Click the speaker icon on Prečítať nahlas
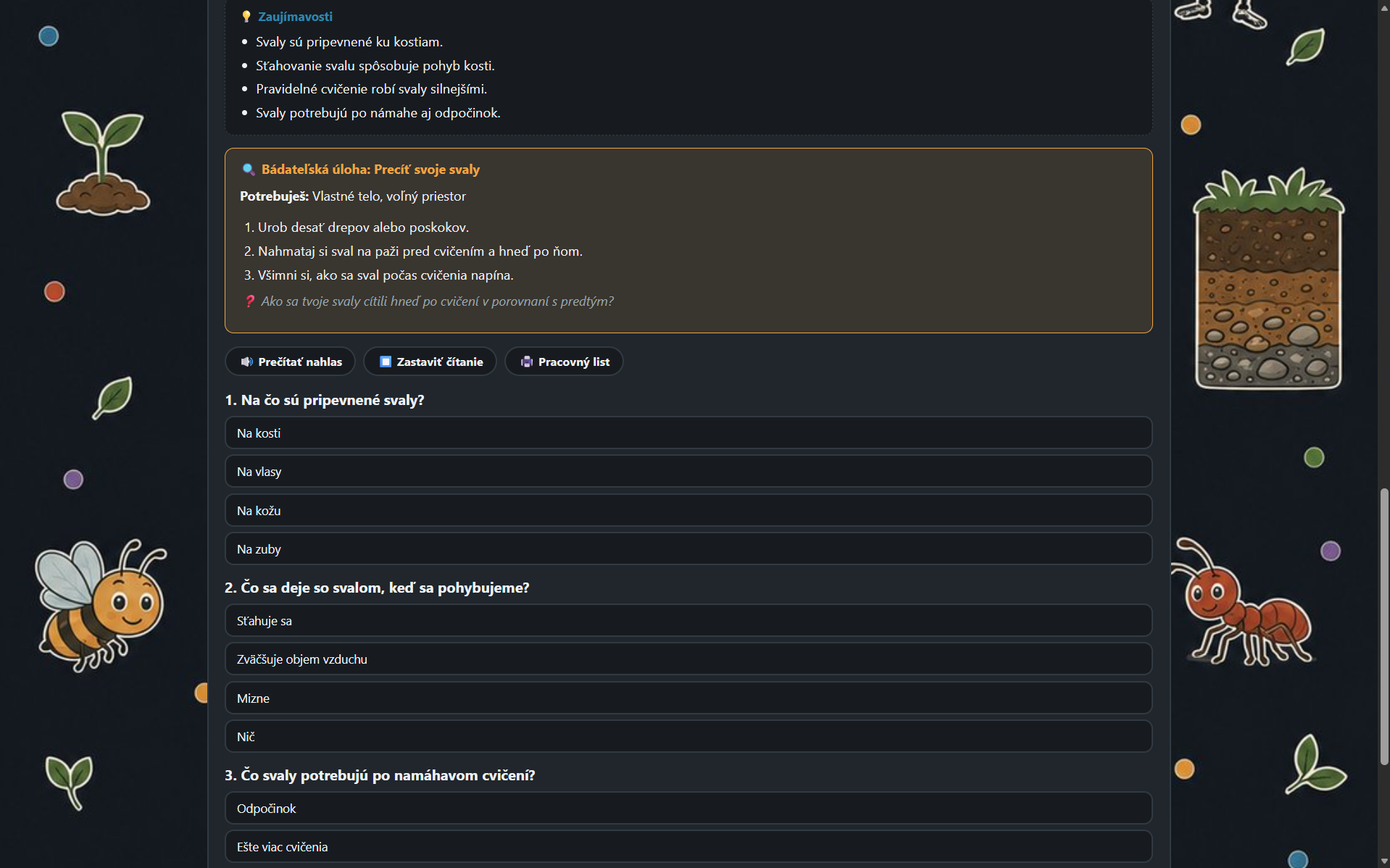This screenshot has width=1390, height=868. [x=246, y=362]
